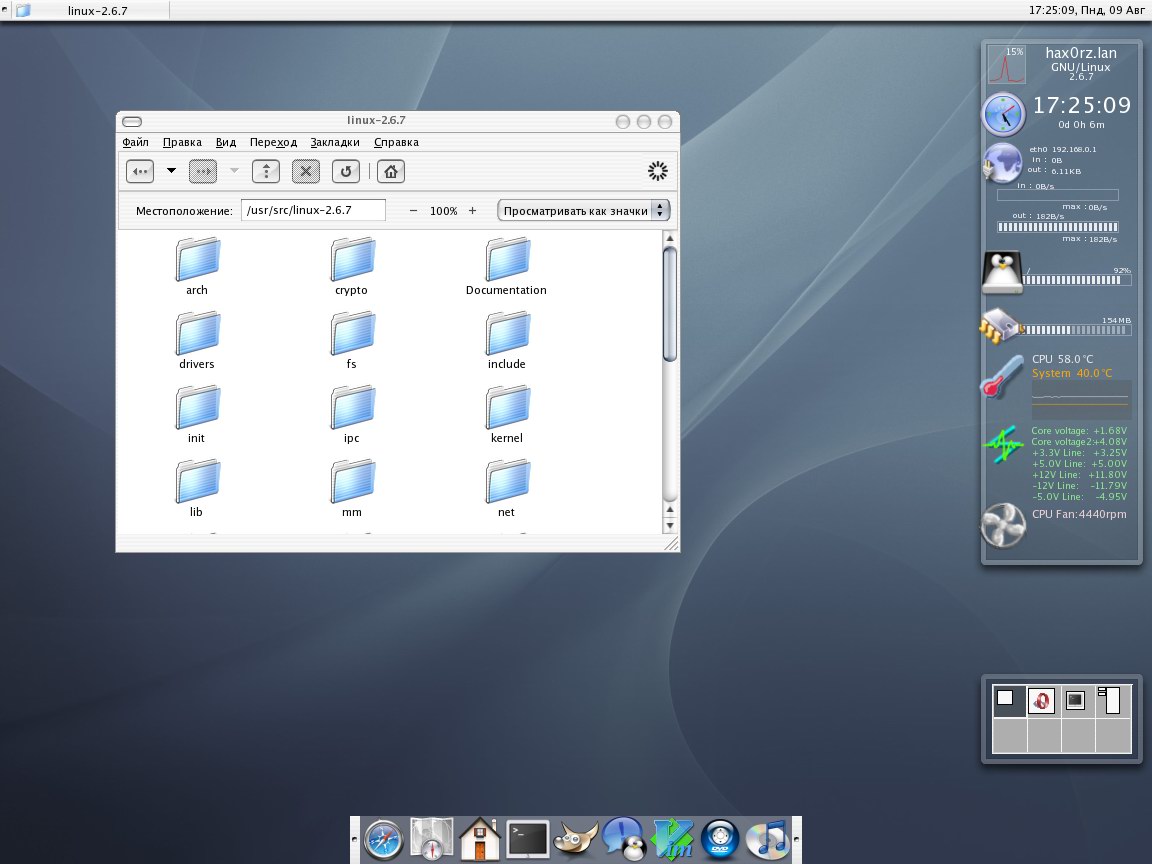Select the kernel folder
Image resolution: width=1152 pixels, height=864 pixels.
pyautogui.click(x=506, y=415)
